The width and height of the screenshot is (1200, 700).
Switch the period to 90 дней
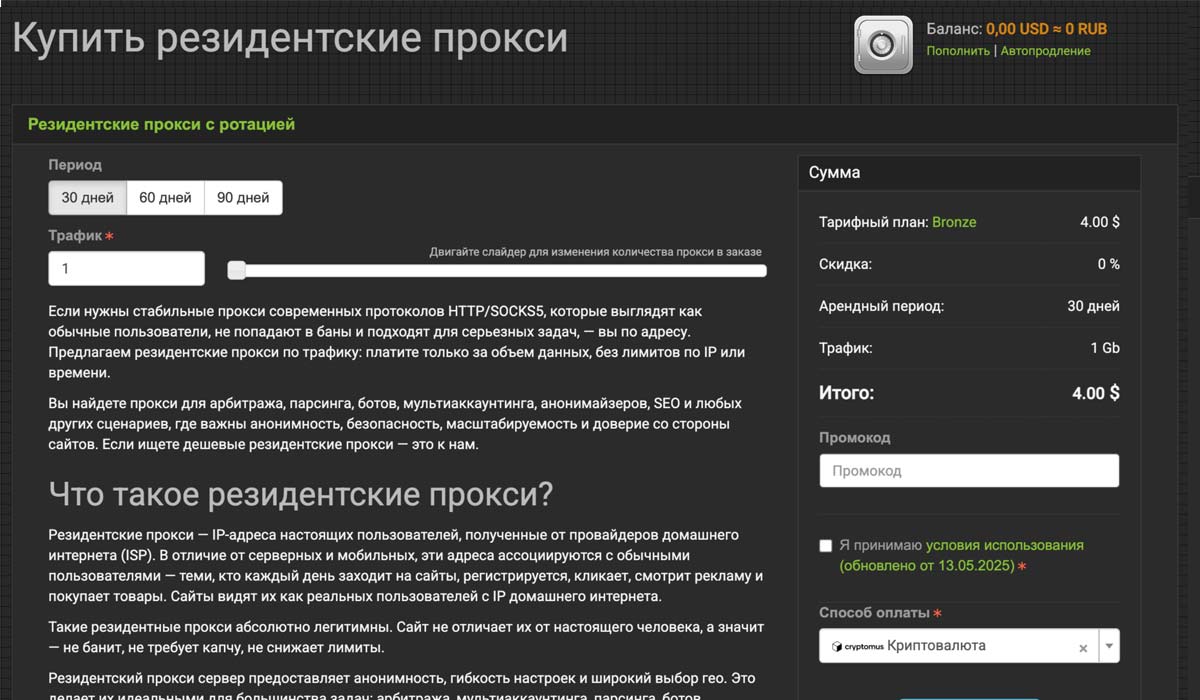243,198
